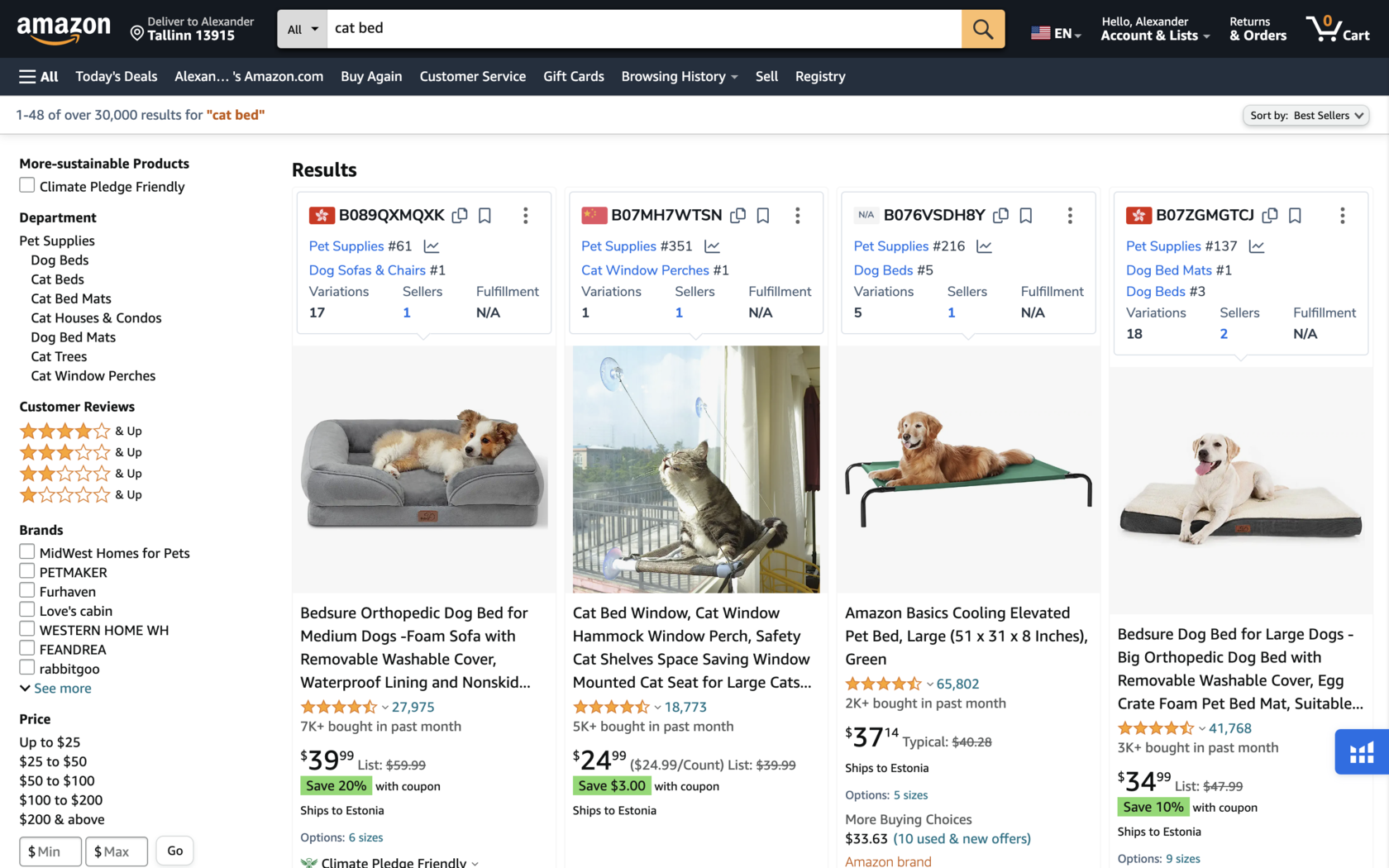Show rank chart for Pet Supplies #61
The image size is (1389, 868).
[x=432, y=246]
